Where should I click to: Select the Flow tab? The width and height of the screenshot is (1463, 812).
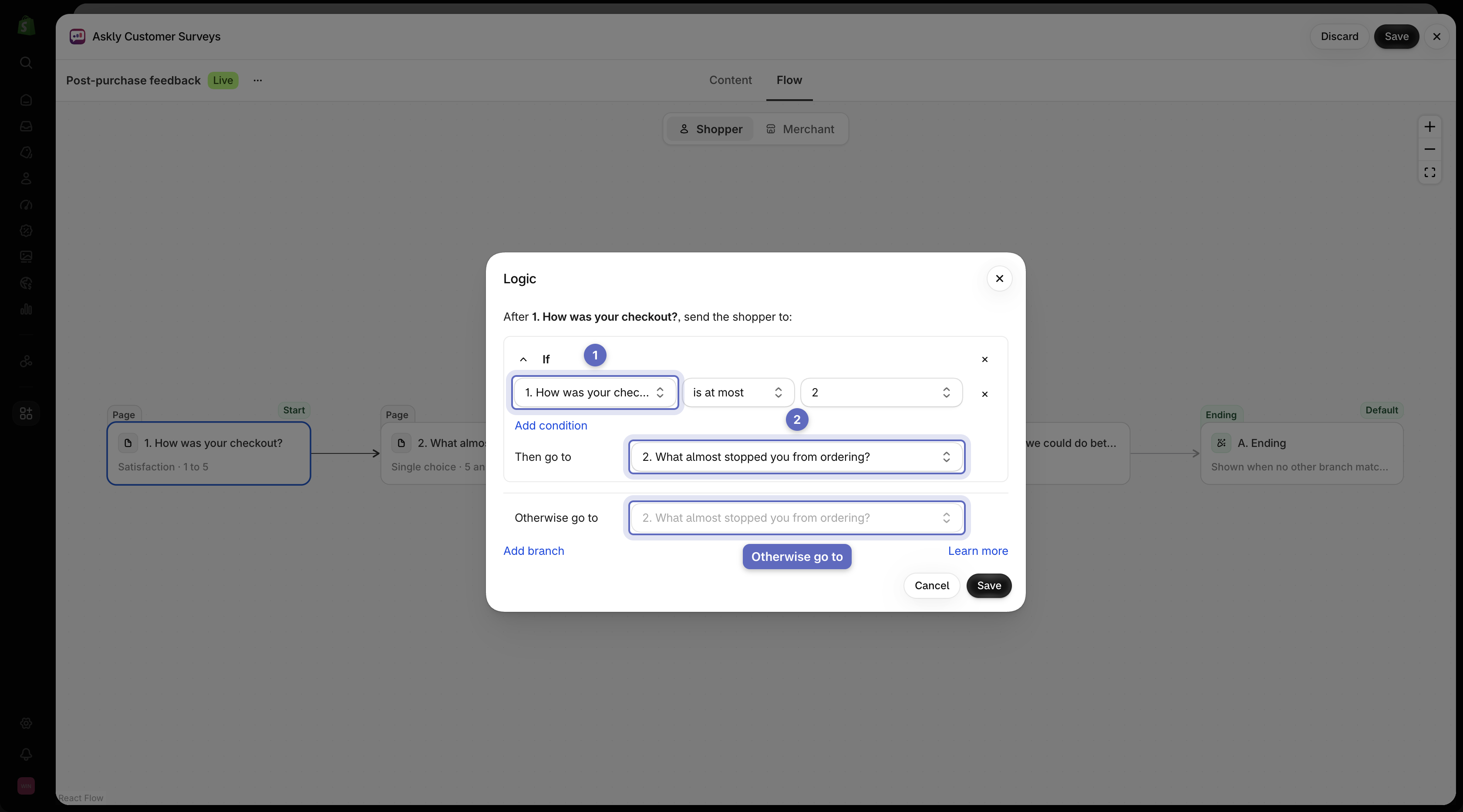[x=789, y=80]
